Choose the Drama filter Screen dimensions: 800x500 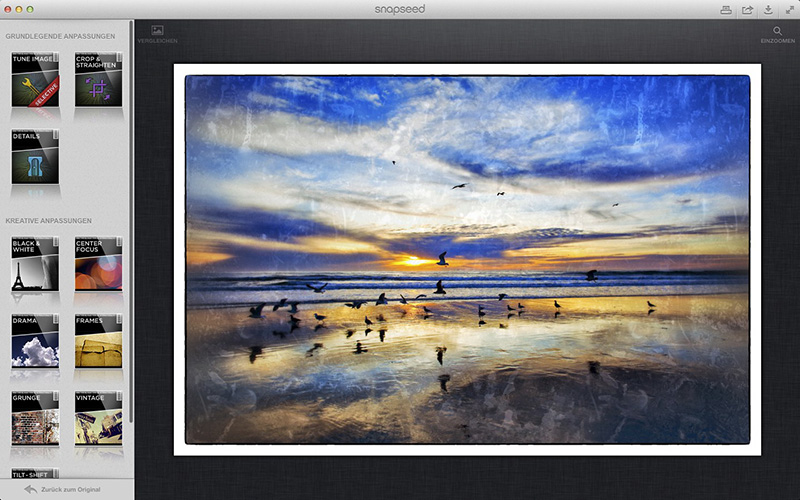pos(35,341)
